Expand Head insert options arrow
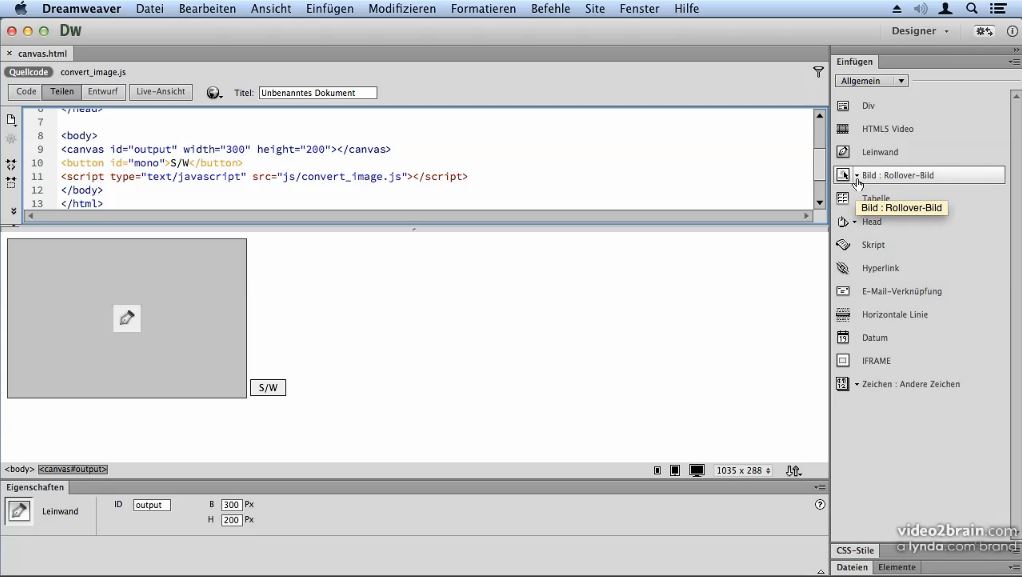Viewport: 1022px width, 577px height. [x=854, y=222]
